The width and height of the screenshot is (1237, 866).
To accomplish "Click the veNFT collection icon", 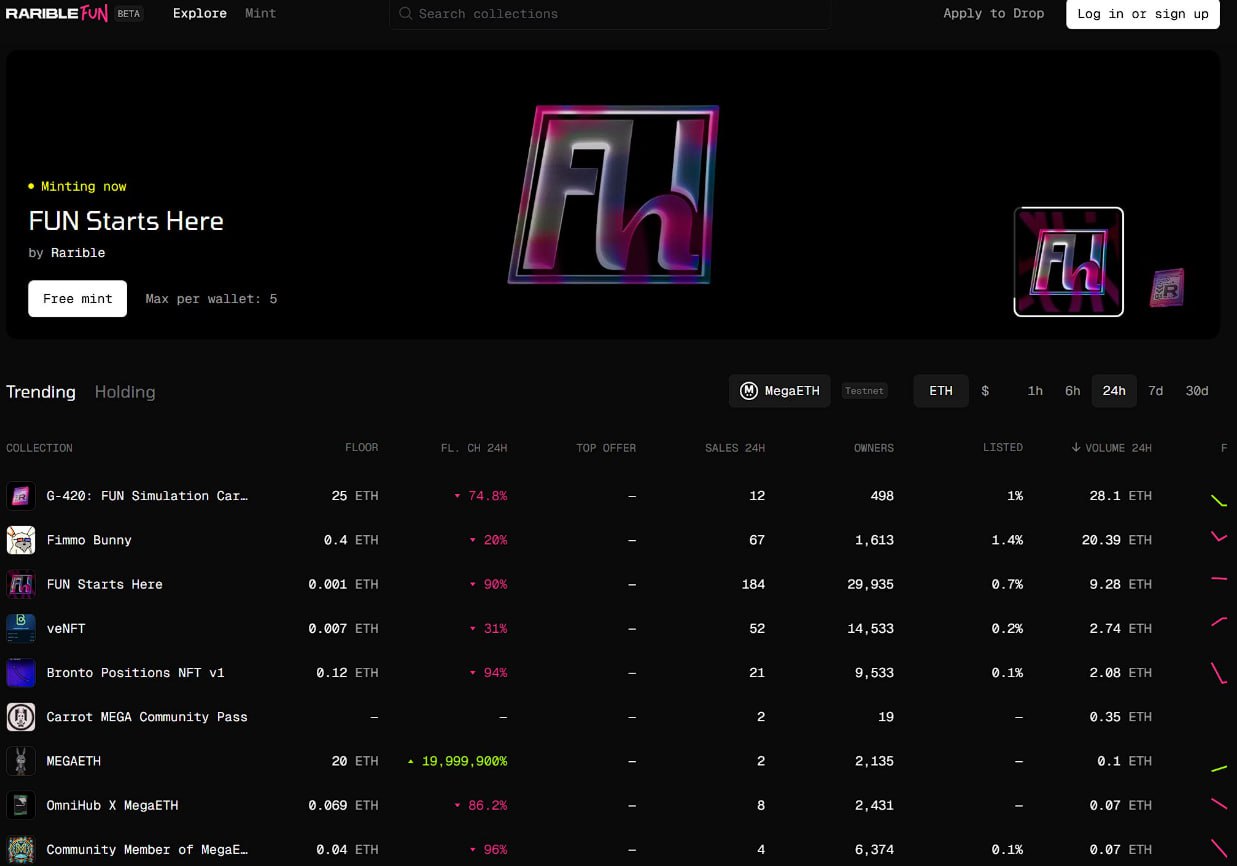I will 21,628.
